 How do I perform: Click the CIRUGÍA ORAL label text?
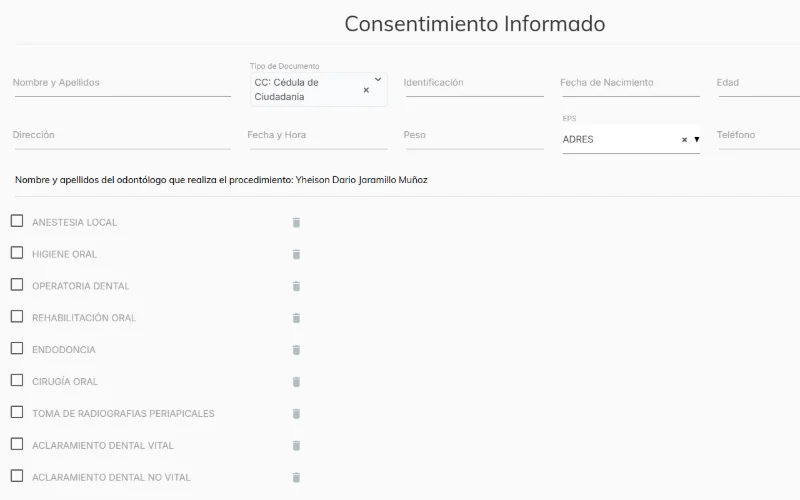65,382
